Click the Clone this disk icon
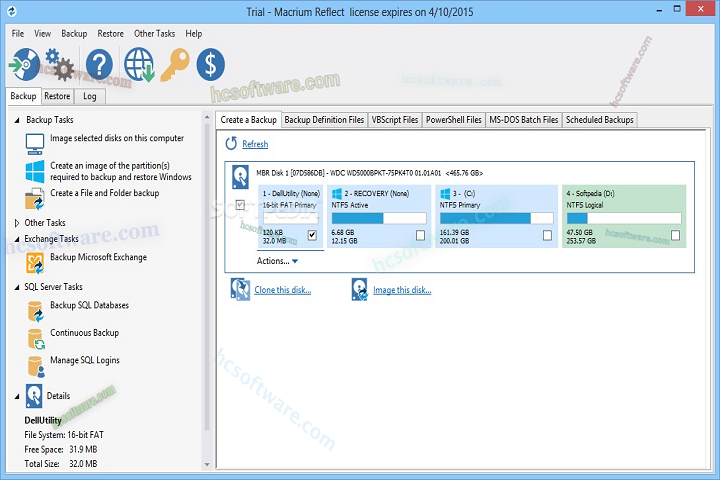The image size is (720, 480). click(x=240, y=289)
